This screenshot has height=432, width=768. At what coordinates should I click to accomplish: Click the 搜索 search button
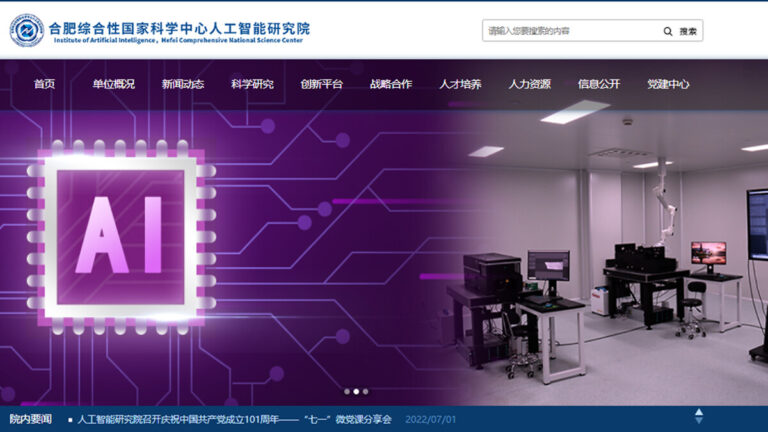(x=688, y=31)
